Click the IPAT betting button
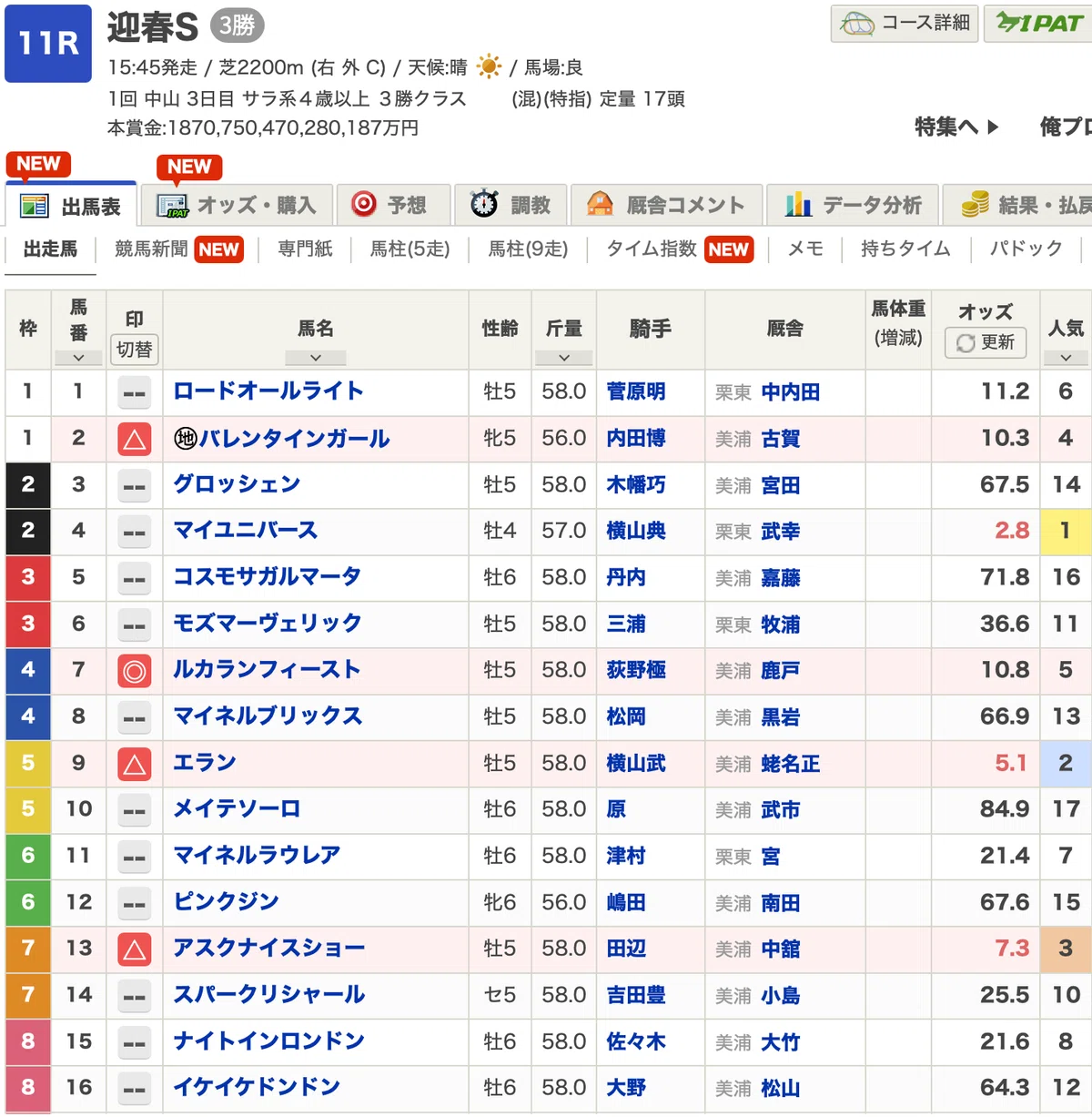Viewport: 1092px width, 1117px height. (x=1038, y=24)
